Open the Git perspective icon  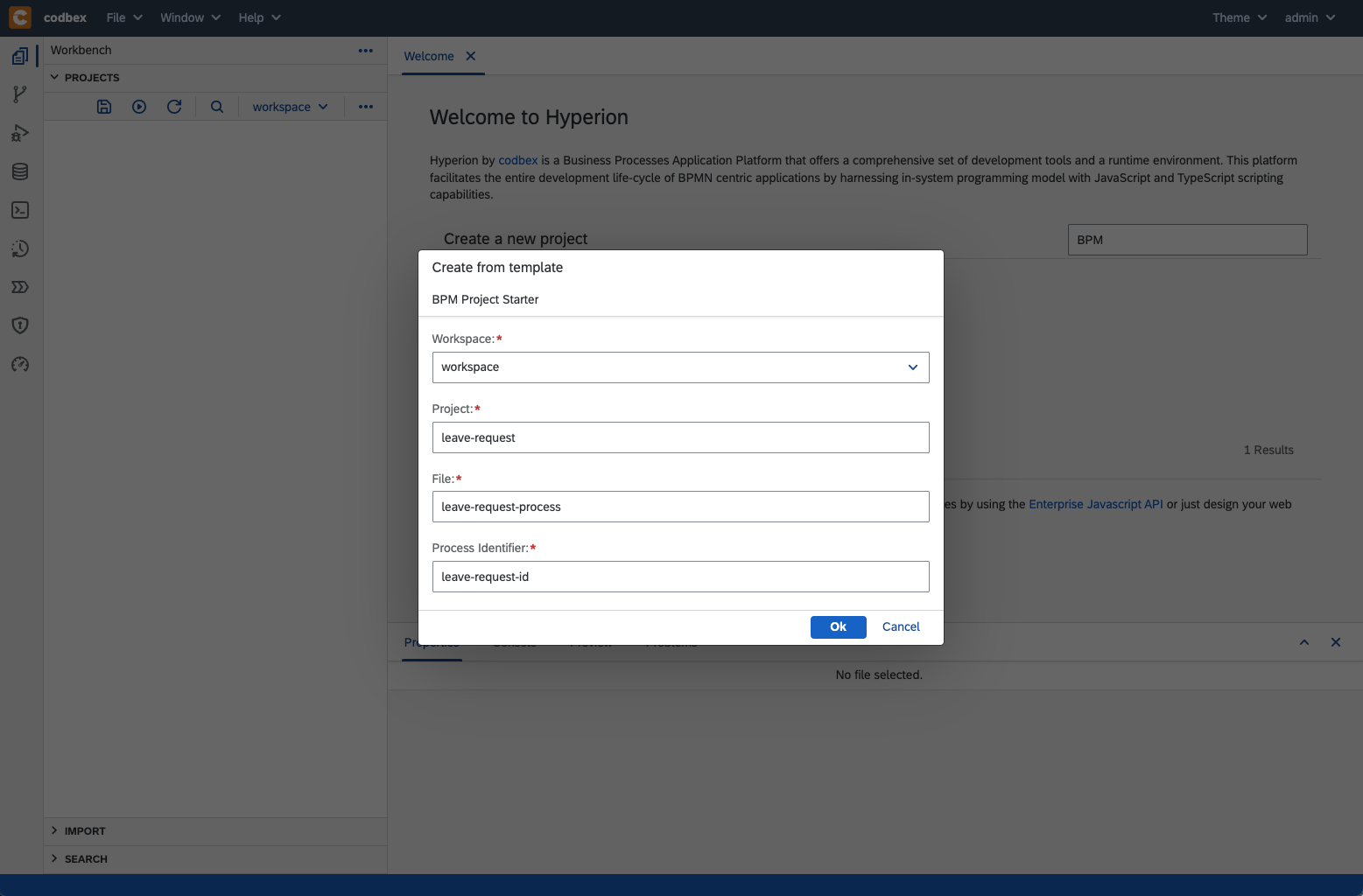(x=20, y=94)
